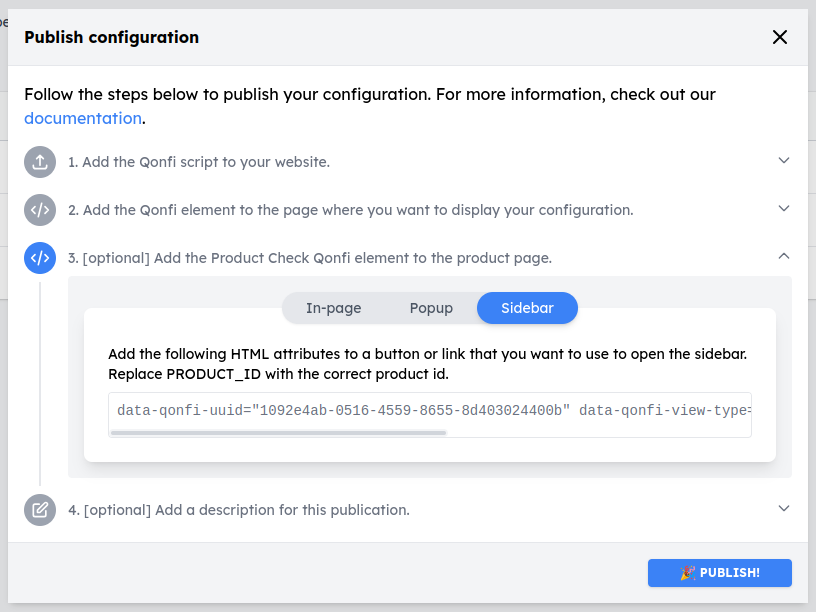Switch to the Popup tab
Image resolution: width=816 pixels, height=612 pixels.
[x=431, y=308]
